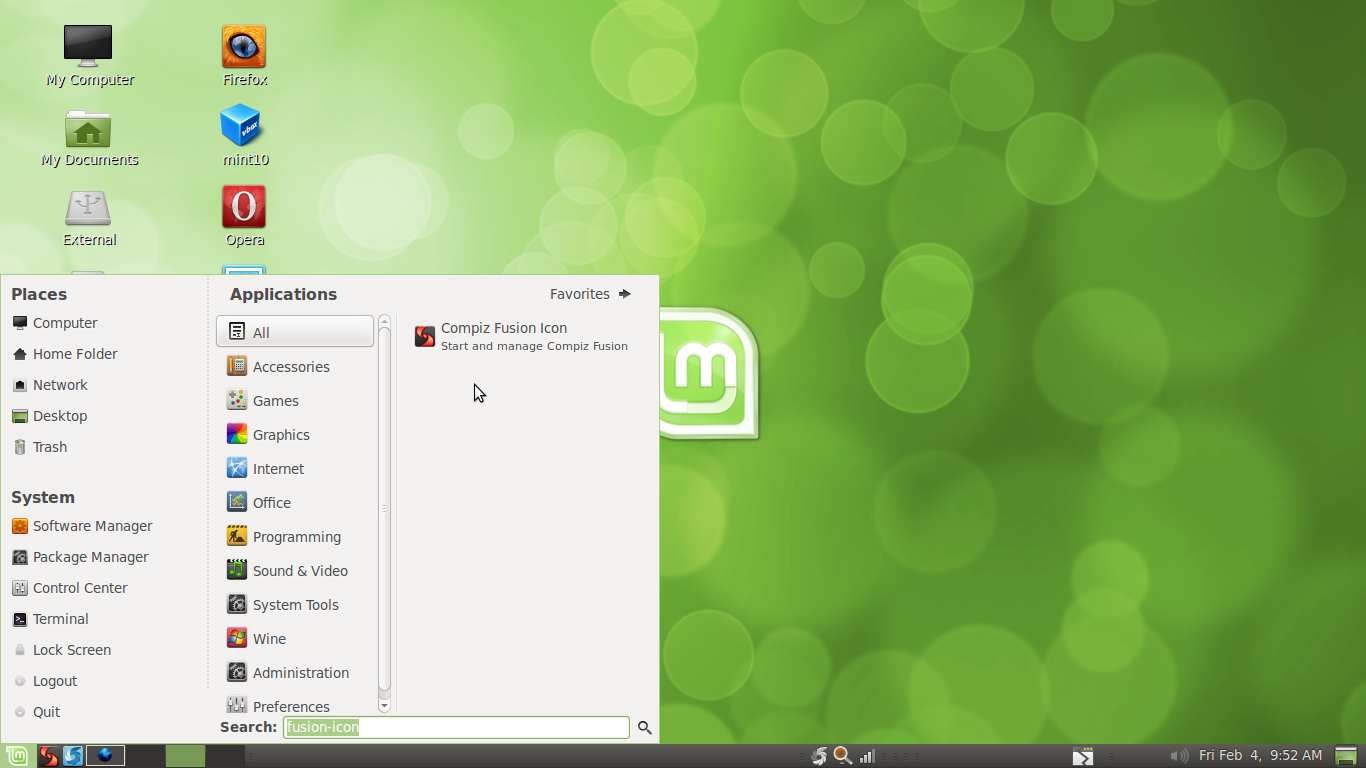Open Software Manager from the System section
Image resolution: width=1366 pixels, height=768 pixels.
pyautogui.click(x=91, y=525)
